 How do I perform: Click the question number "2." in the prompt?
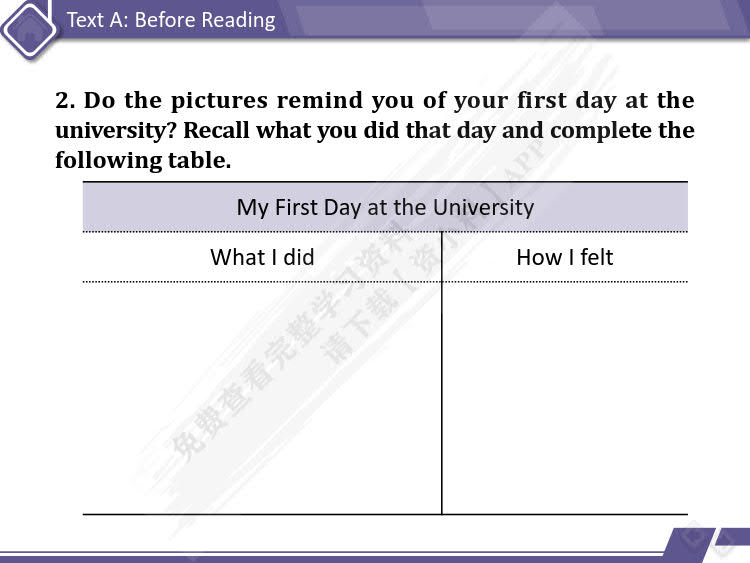65,100
